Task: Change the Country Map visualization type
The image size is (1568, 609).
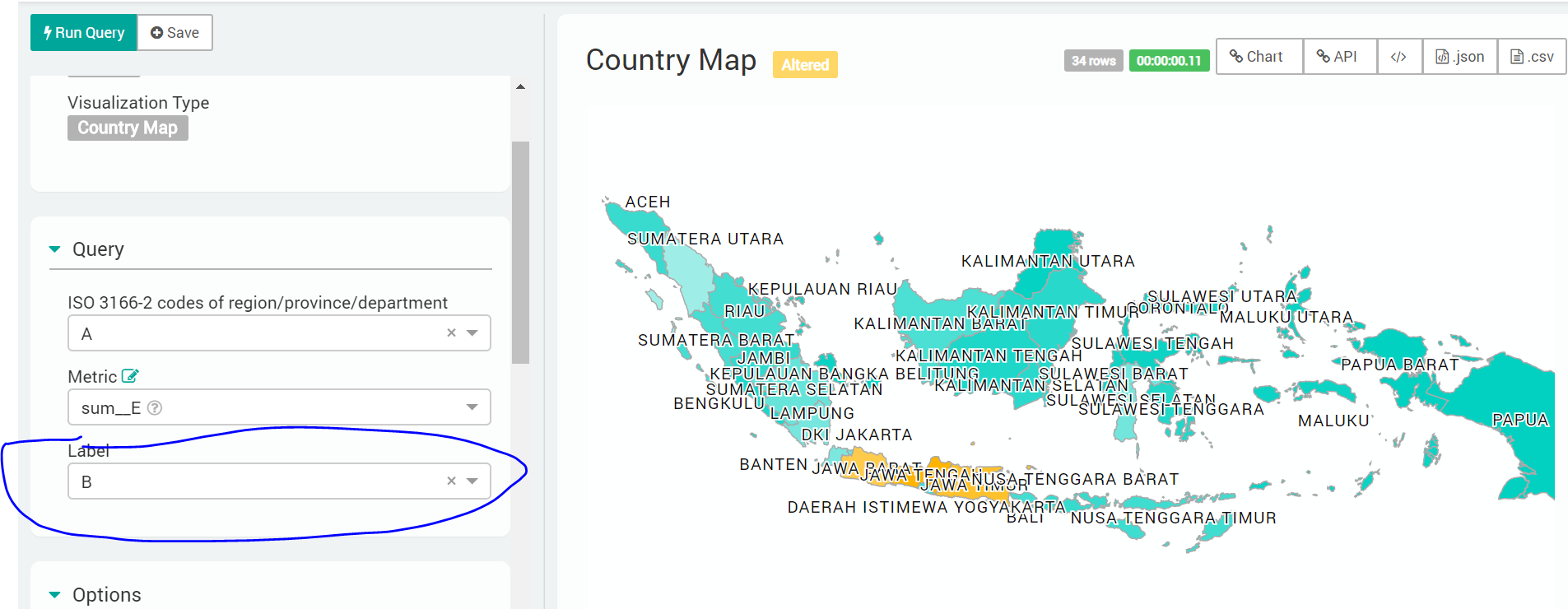Action: pyautogui.click(x=128, y=128)
